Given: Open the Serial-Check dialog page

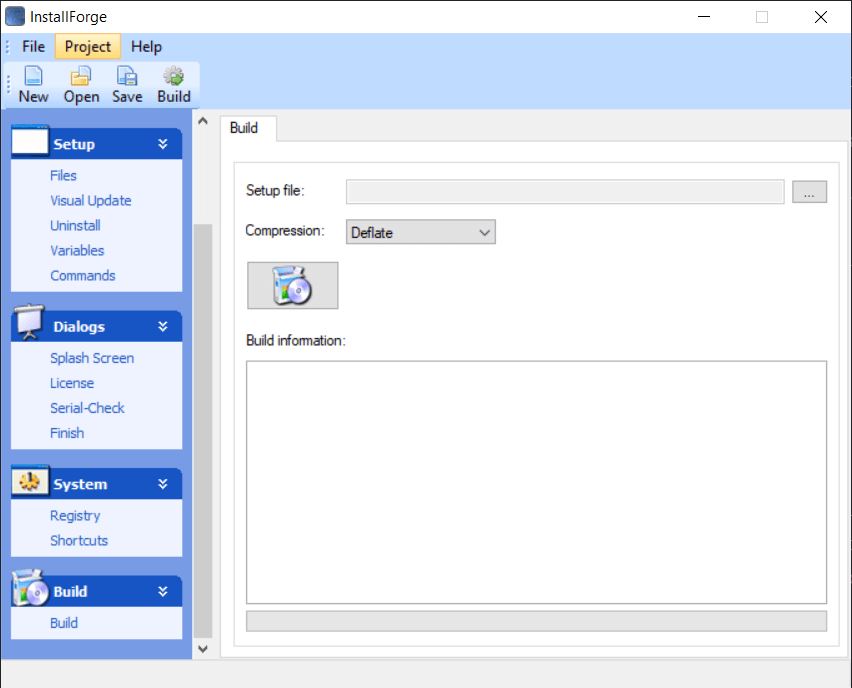Looking at the screenshot, I should [x=87, y=408].
